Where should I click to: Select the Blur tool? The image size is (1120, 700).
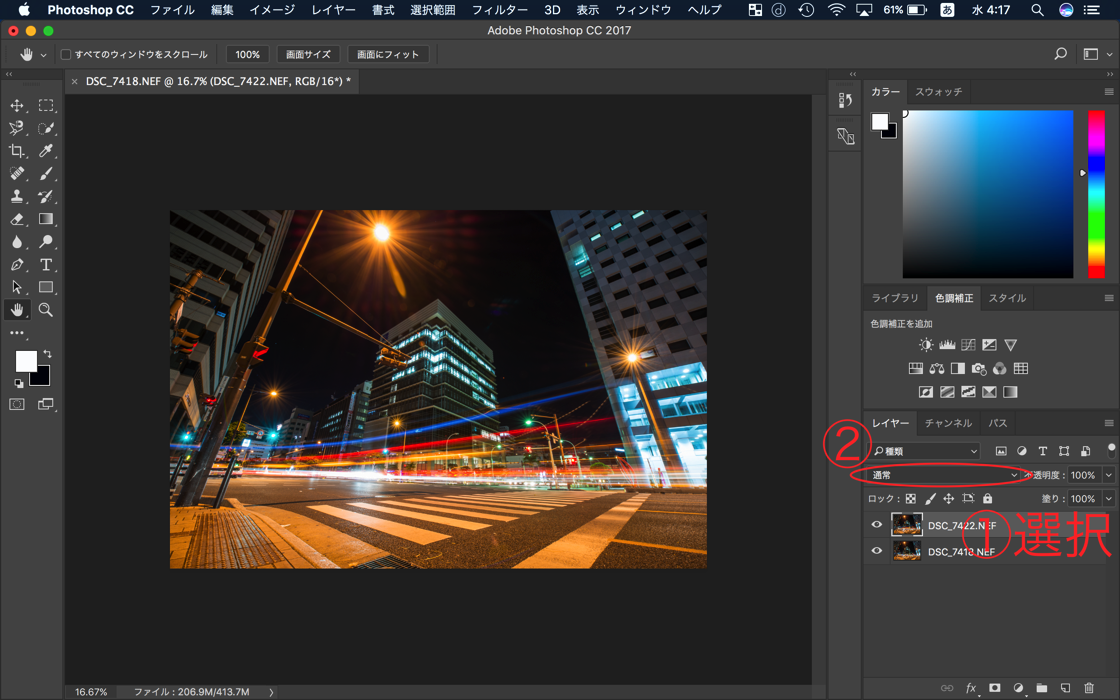[x=16, y=242]
